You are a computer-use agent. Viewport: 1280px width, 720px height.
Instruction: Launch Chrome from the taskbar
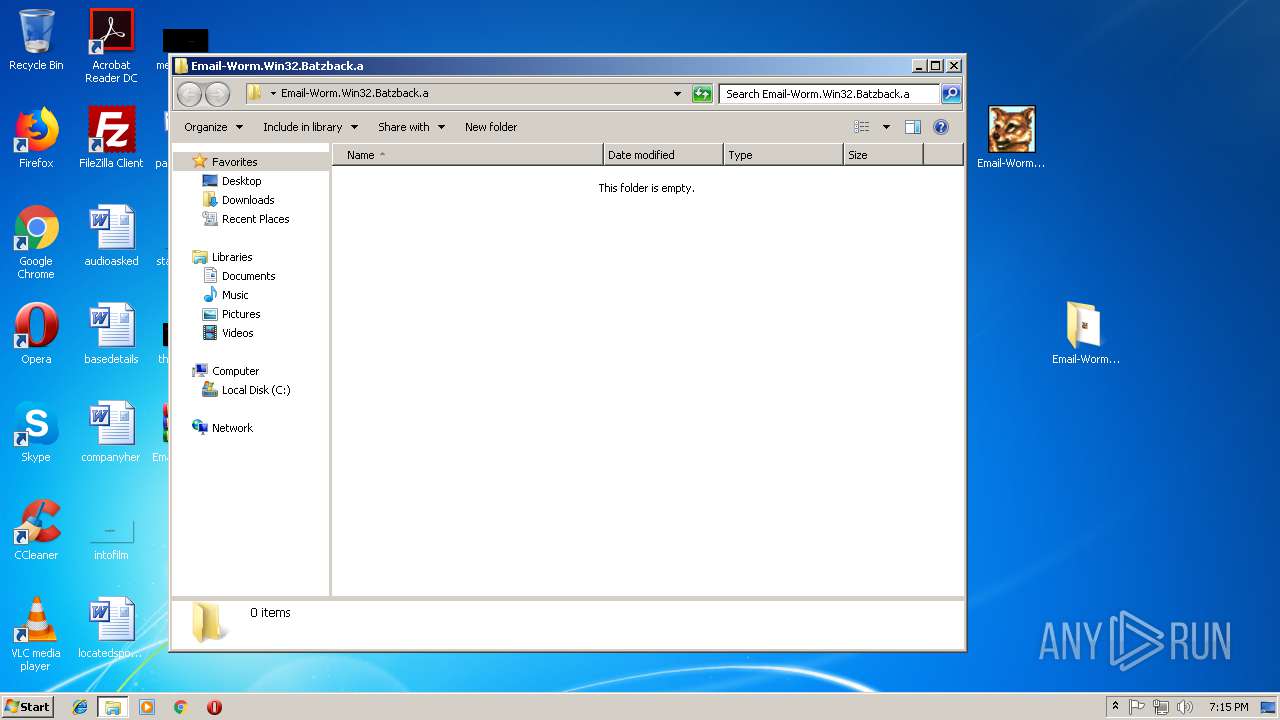coord(181,707)
